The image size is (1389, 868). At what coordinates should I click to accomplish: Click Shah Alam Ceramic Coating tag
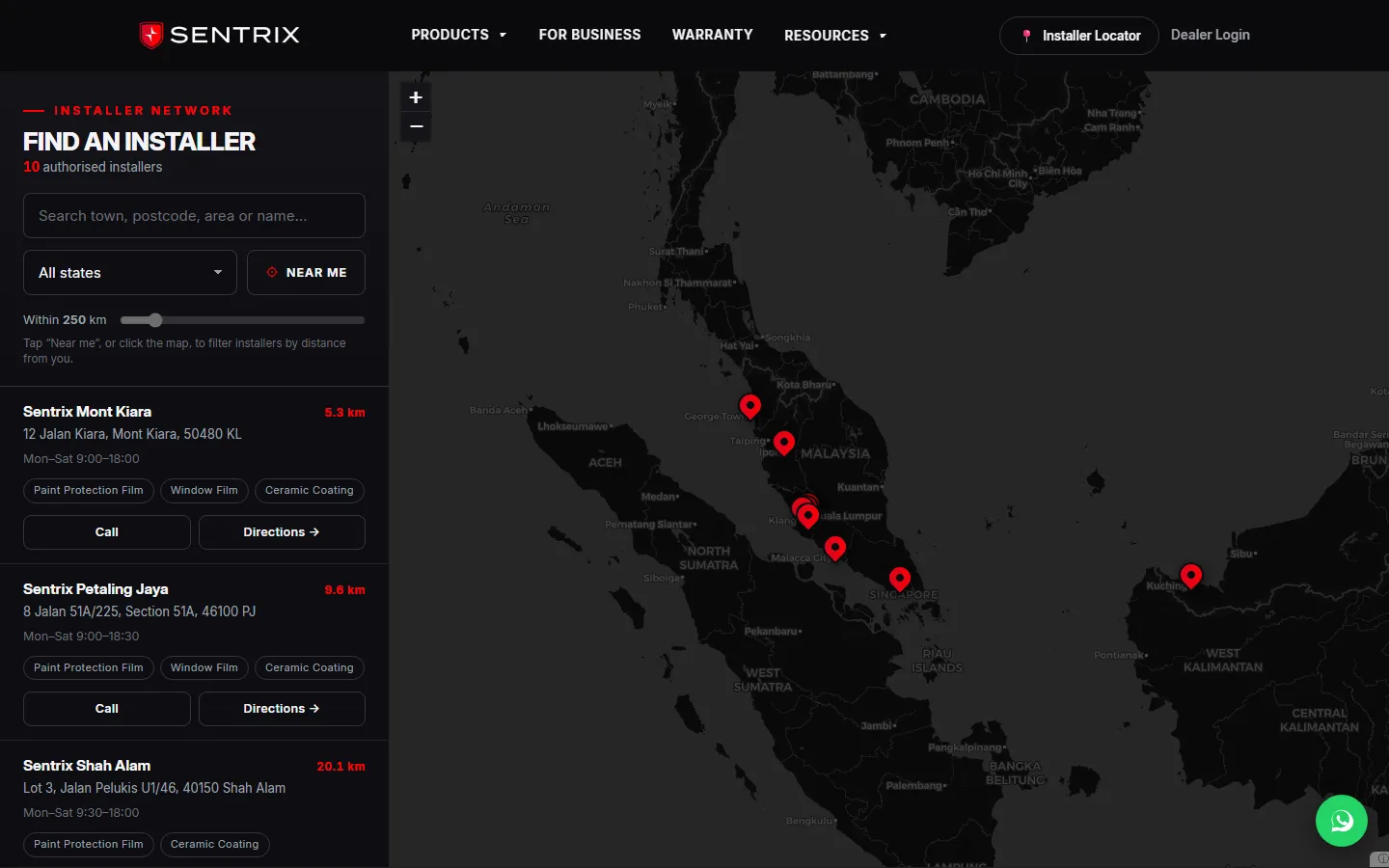[215, 845]
